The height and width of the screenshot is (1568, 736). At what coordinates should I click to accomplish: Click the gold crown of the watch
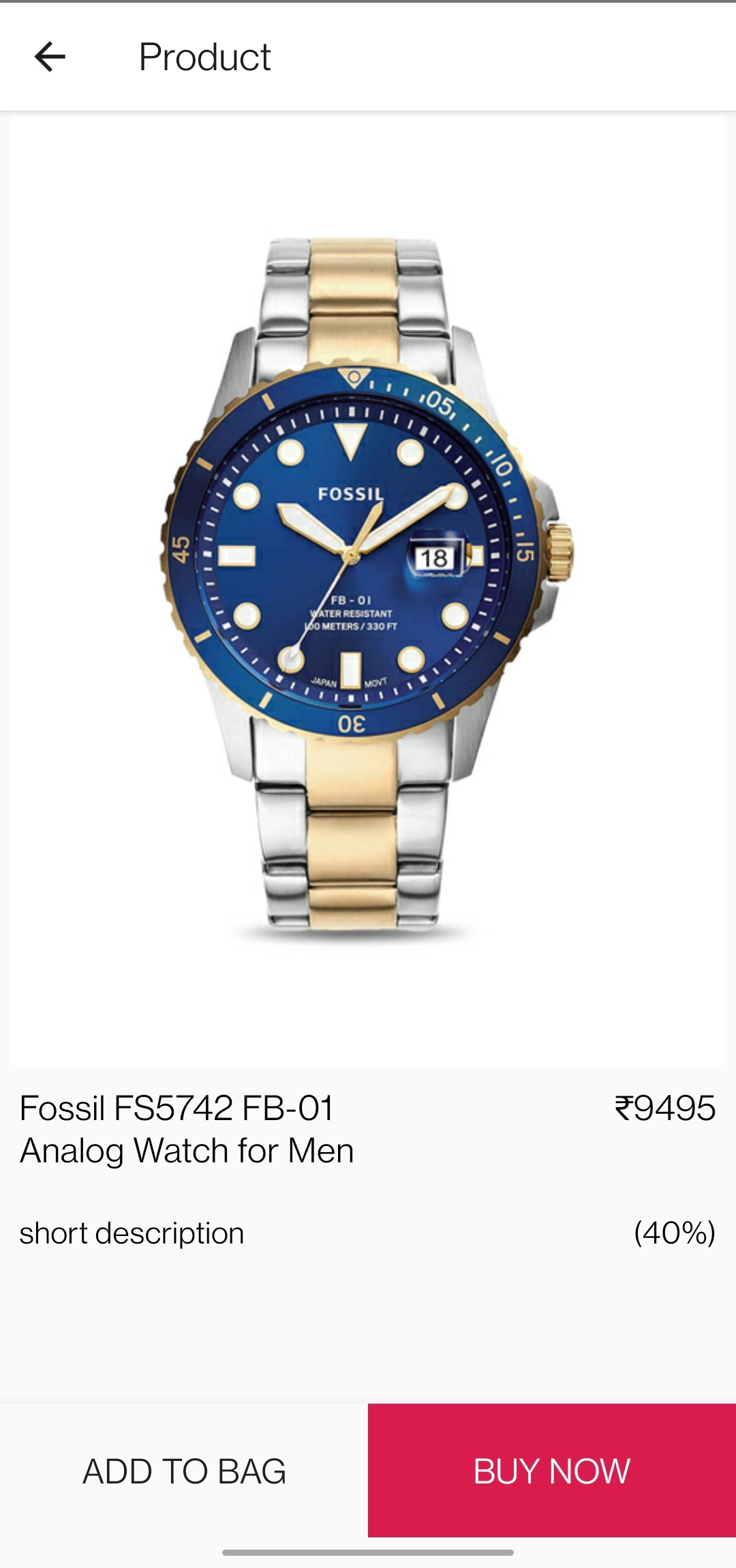(560, 554)
